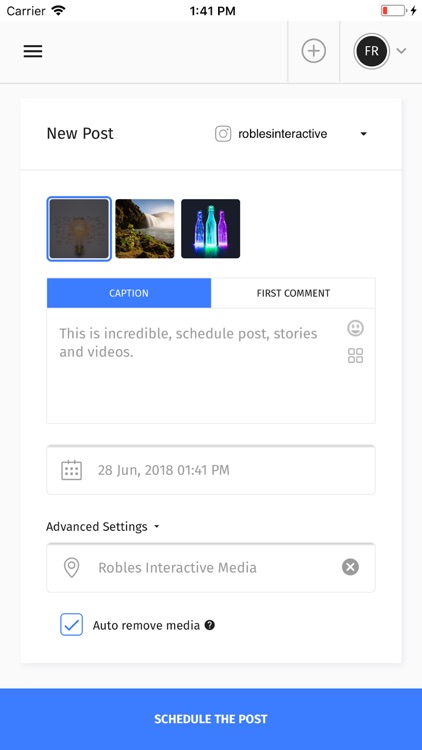This screenshot has width=422, height=750.
Task: Click the Instagram logo beside roblesinteractive
Action: pos(223,134)
